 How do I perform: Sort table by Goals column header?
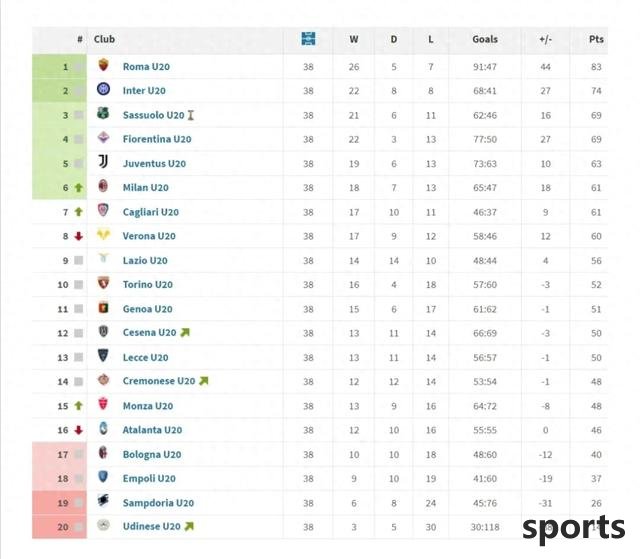point(485,39)
